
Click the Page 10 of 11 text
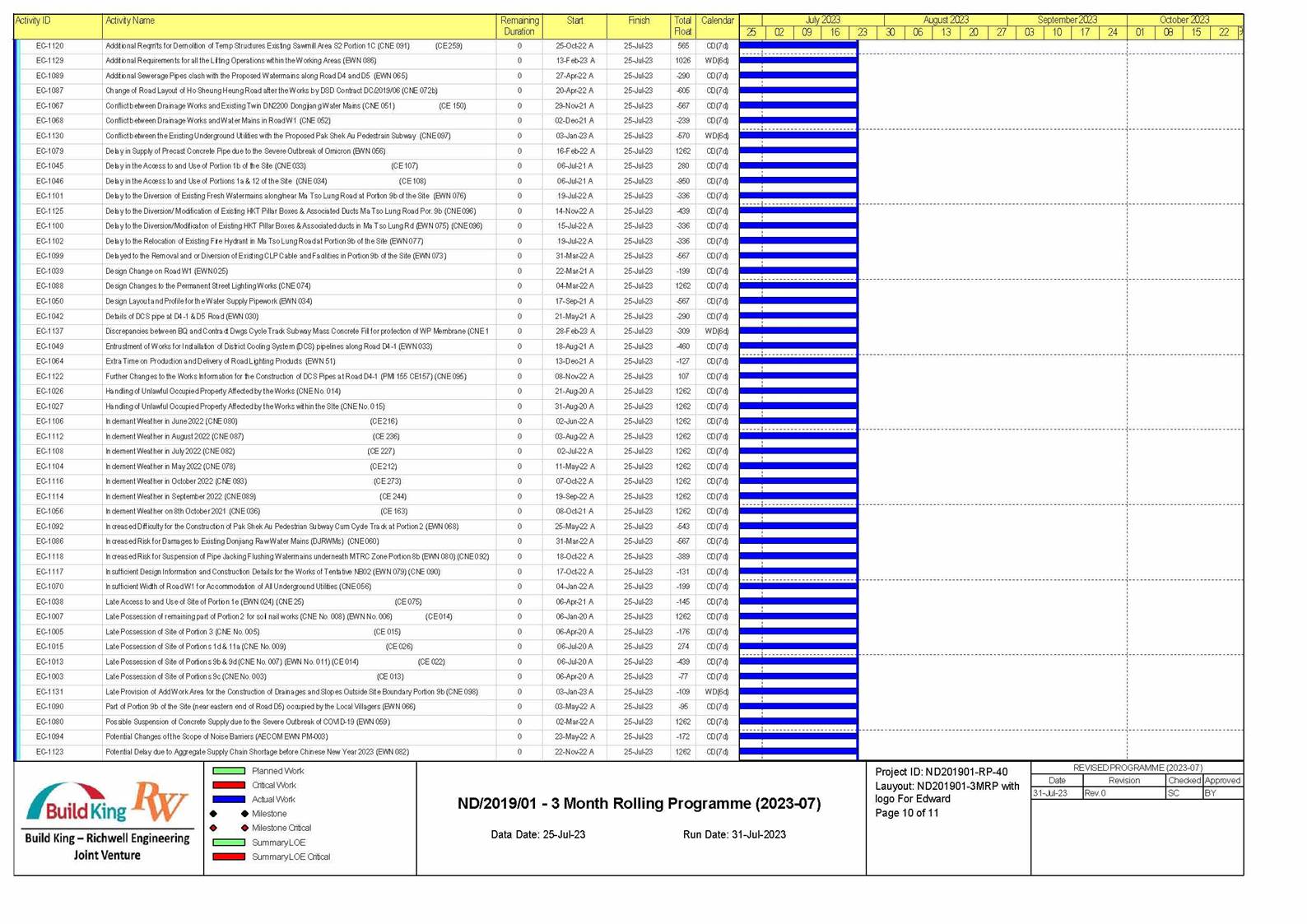tap(906, 813)
